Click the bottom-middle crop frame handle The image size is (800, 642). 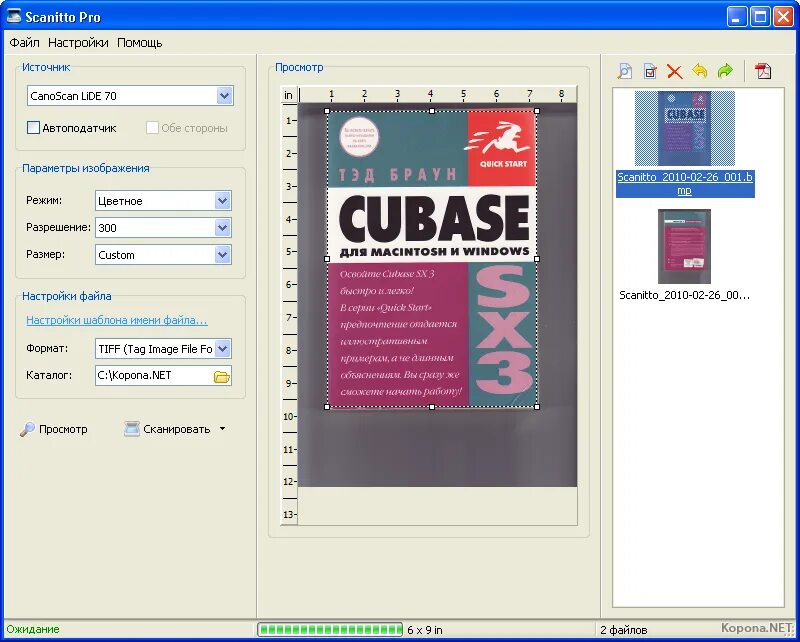pyautogui.click(x=432, y=407)
